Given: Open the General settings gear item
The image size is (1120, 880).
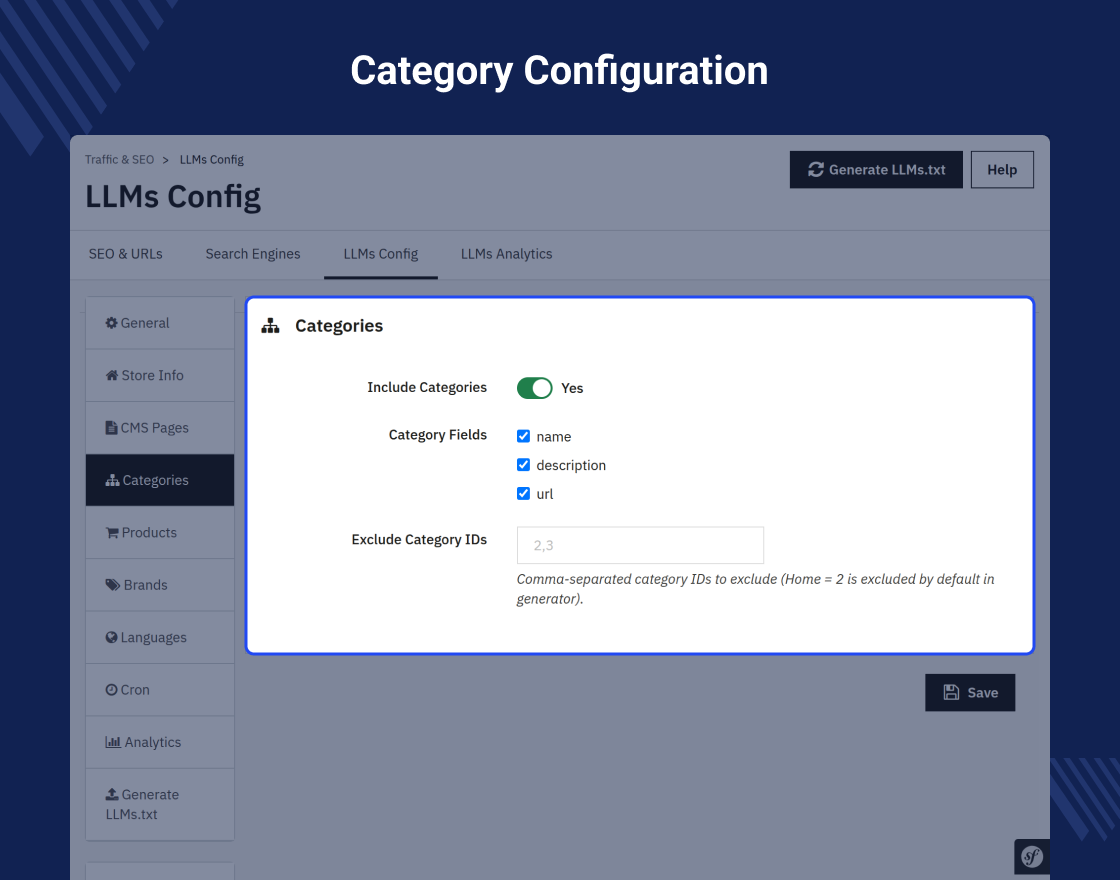Looking at the screenshot, I should coord(159,323).
